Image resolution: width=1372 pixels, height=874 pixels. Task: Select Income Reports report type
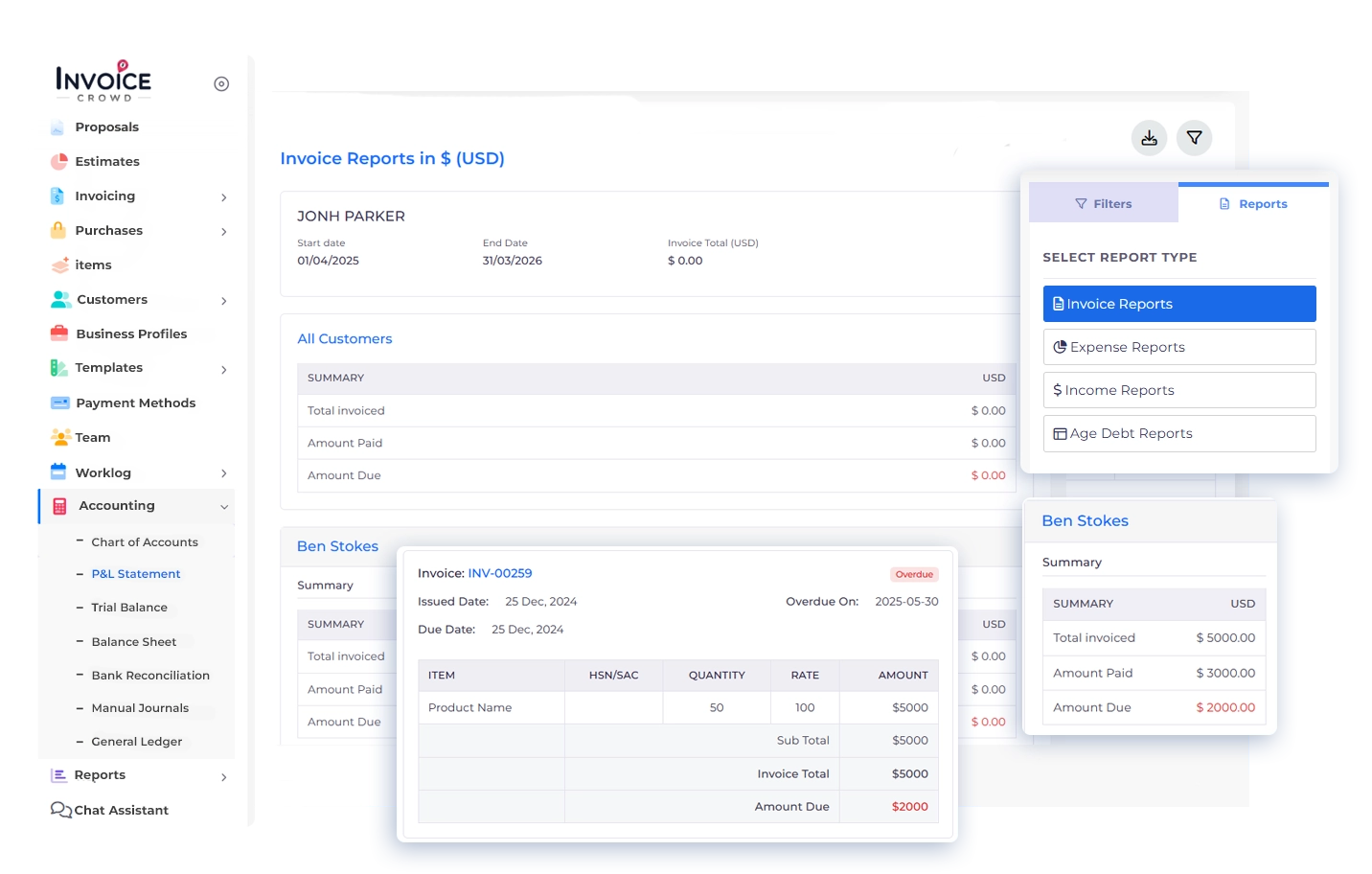pos(1178,390)
